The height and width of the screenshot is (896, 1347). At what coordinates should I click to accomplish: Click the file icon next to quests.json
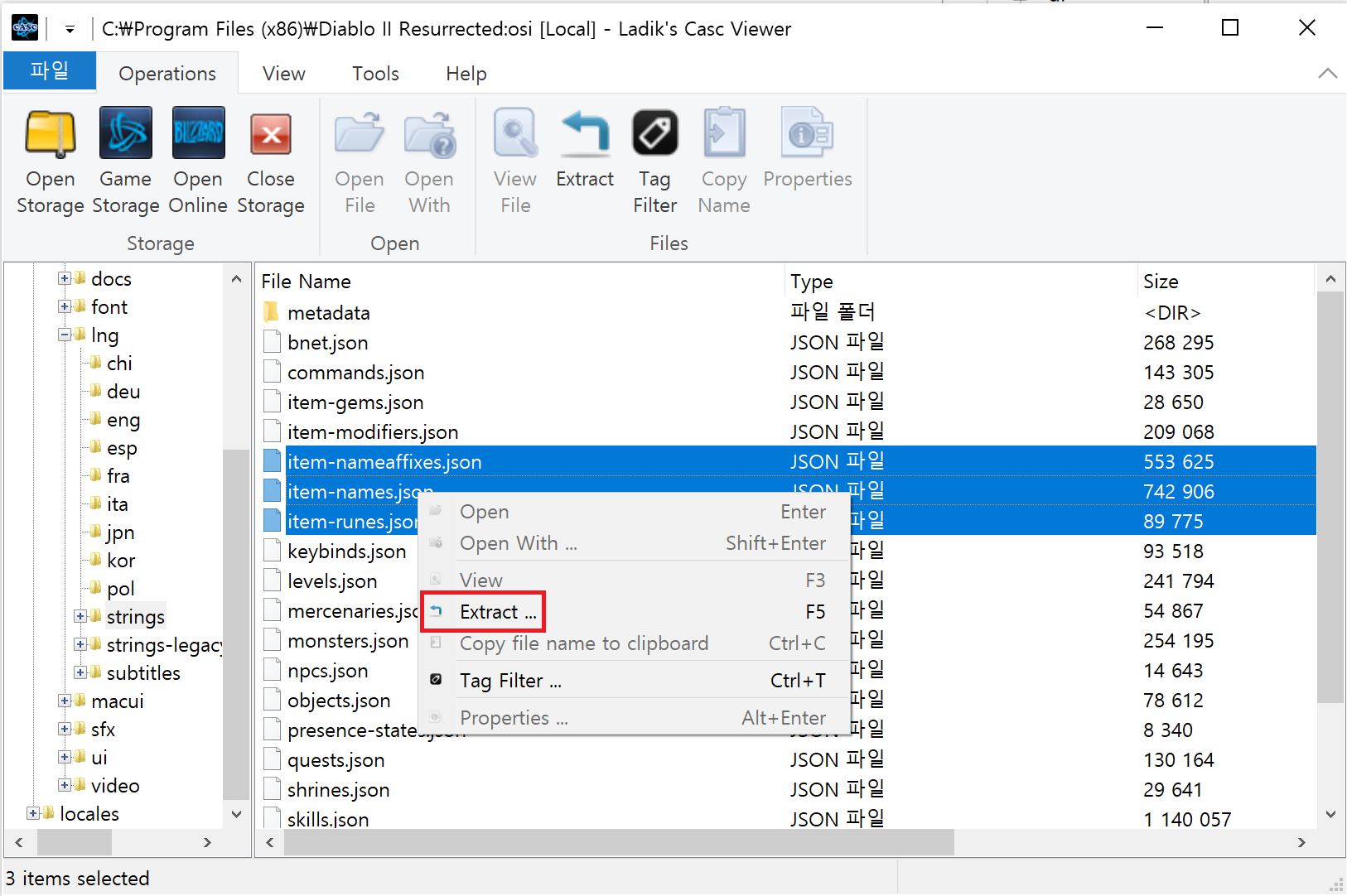(x=271, y=759)
